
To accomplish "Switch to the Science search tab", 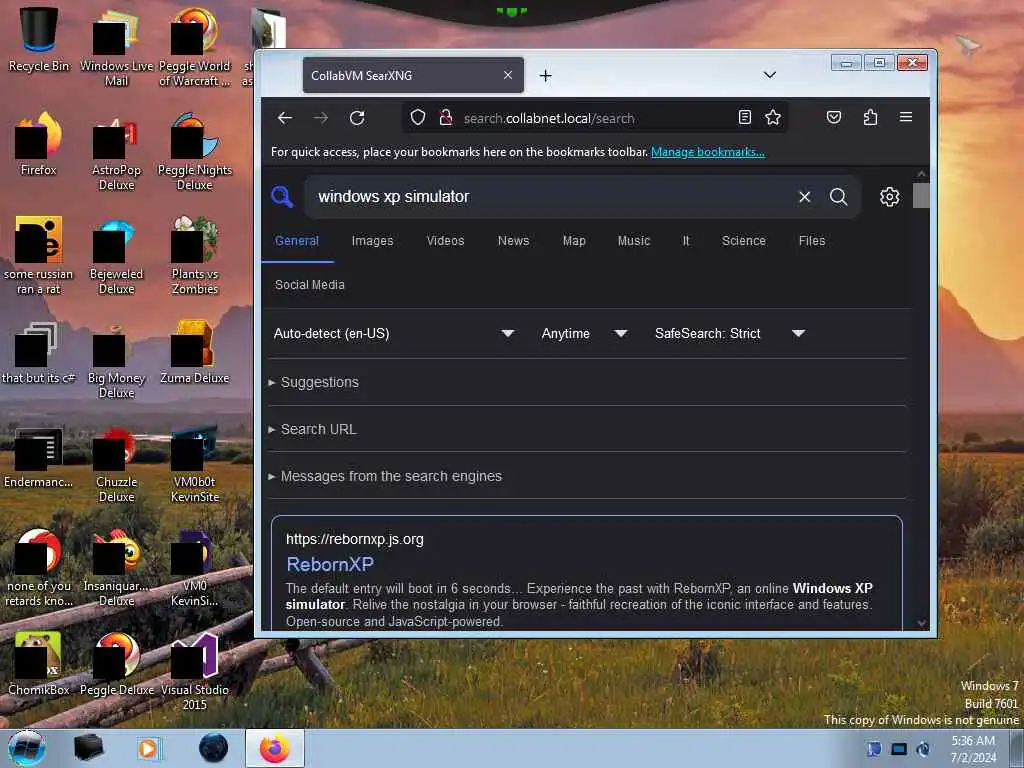I will click(743, 241).
